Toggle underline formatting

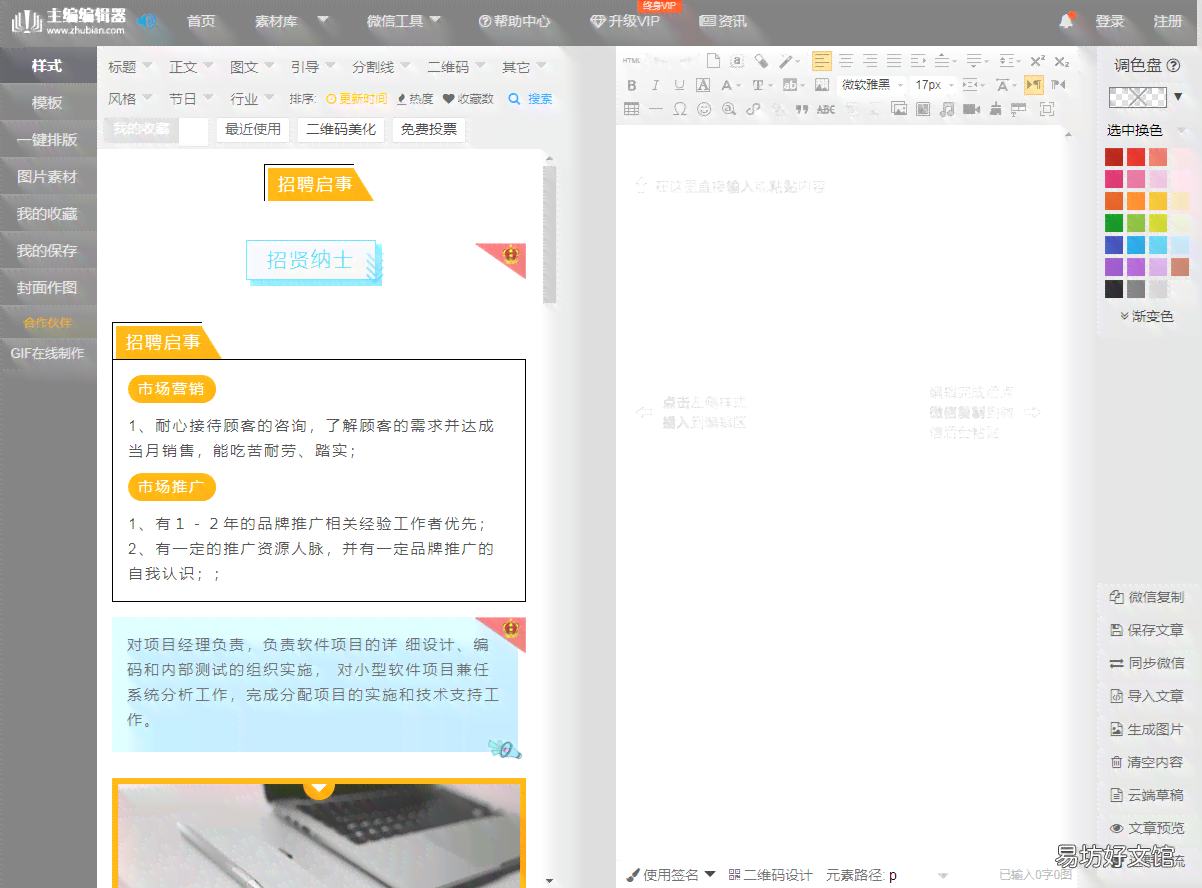[x=679, y=85]
